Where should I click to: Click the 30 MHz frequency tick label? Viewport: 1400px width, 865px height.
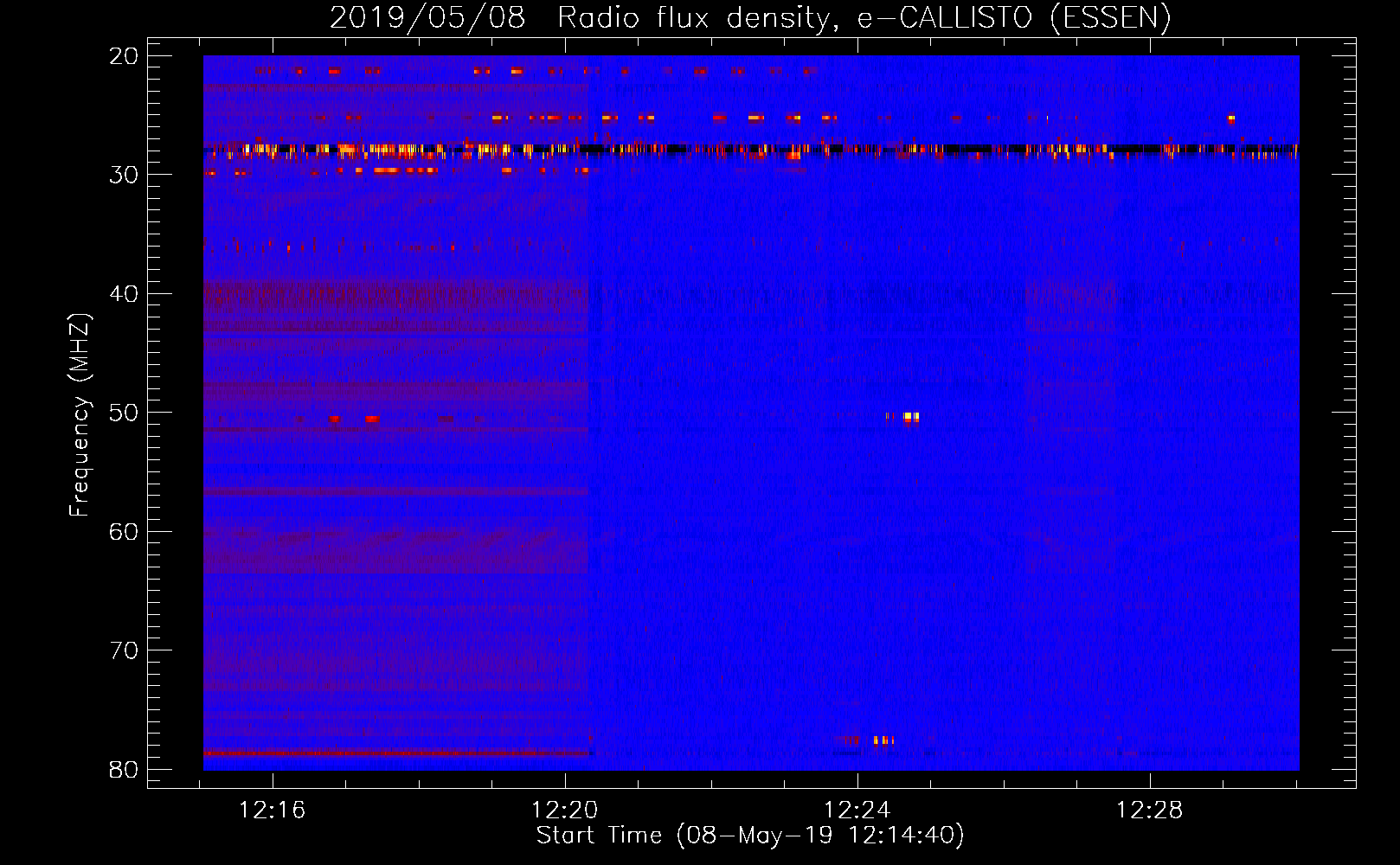(124, 175)
